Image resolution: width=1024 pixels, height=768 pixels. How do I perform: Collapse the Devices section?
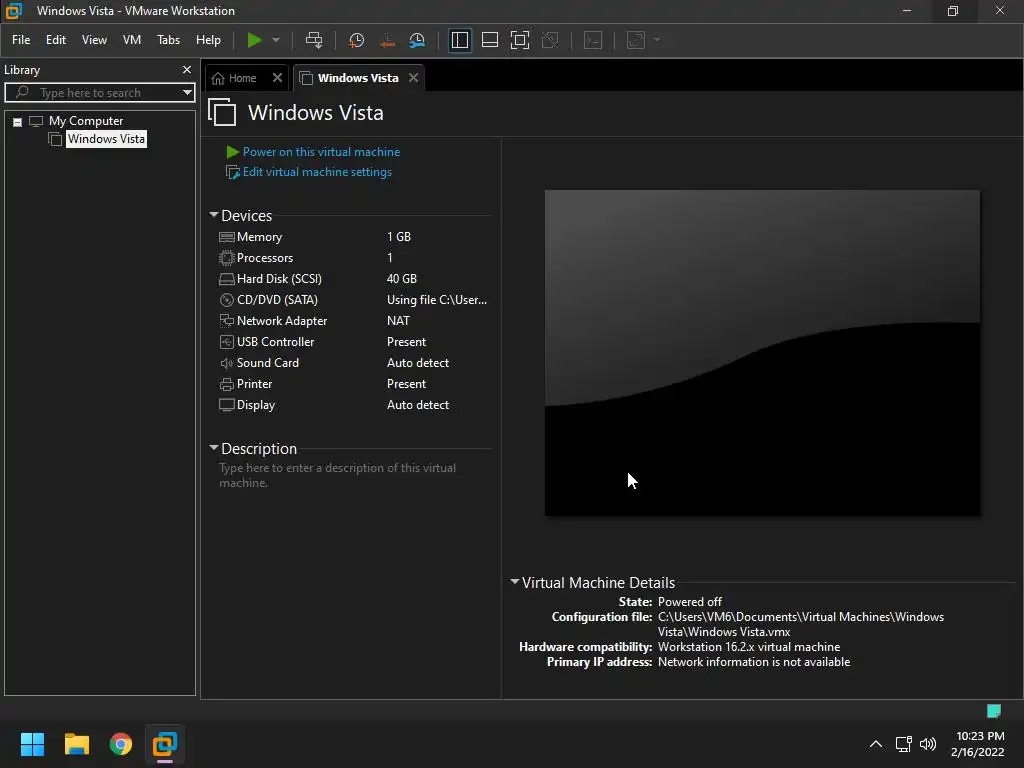coord(214,215)
